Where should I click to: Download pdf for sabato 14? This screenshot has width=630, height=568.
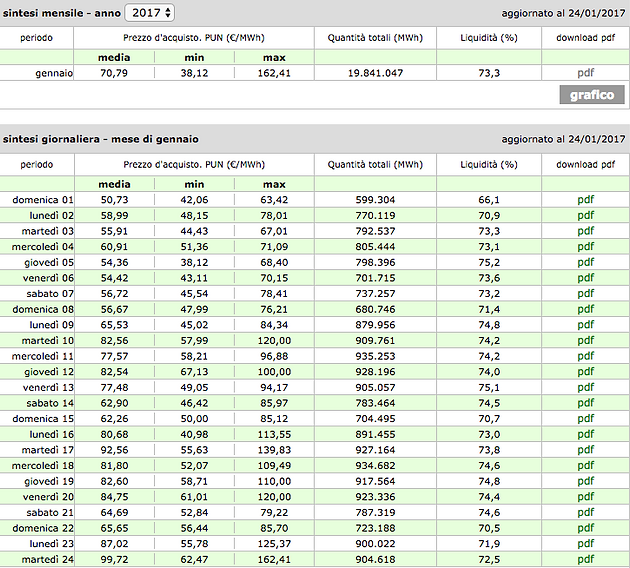tap(585, 403)
